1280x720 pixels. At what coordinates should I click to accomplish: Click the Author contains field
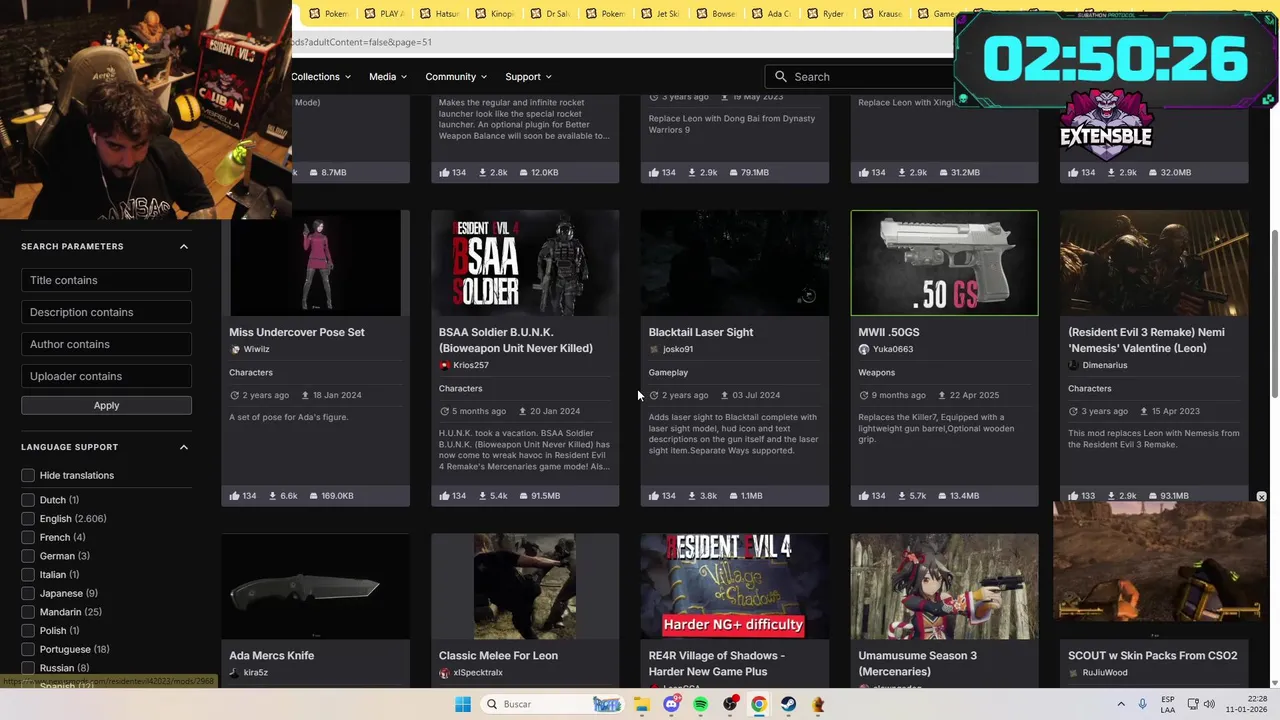[106, 344]
